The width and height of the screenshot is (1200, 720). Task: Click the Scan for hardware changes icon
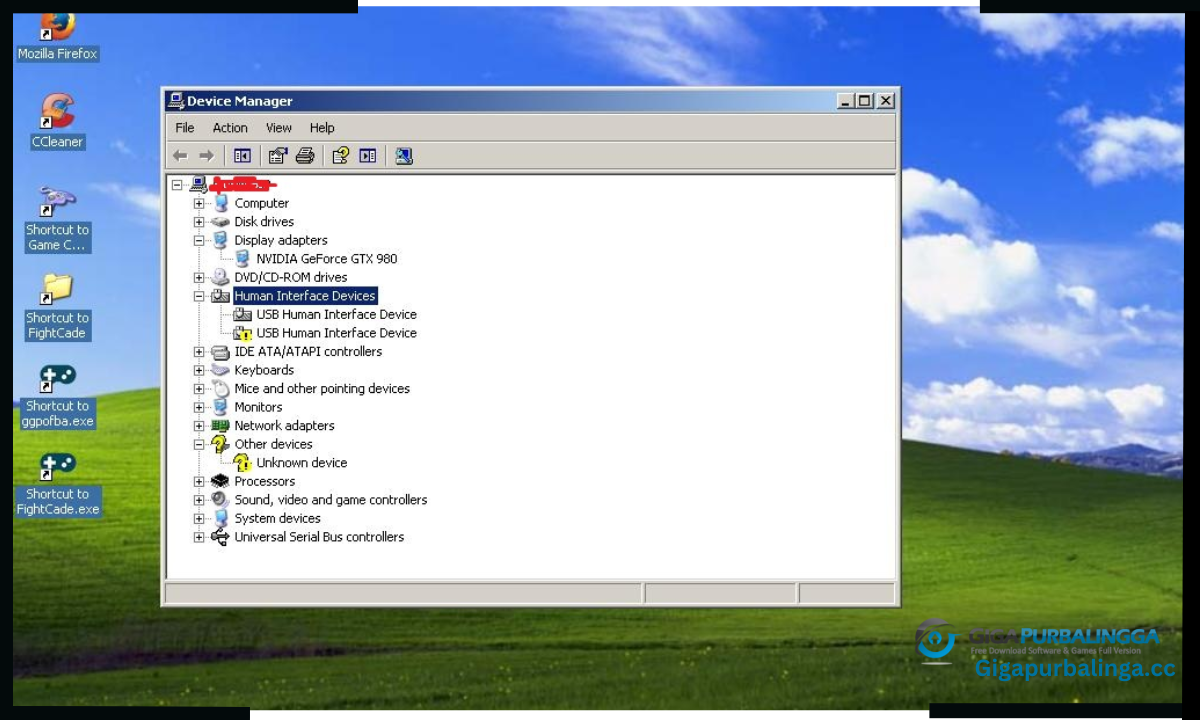point(403,156)
